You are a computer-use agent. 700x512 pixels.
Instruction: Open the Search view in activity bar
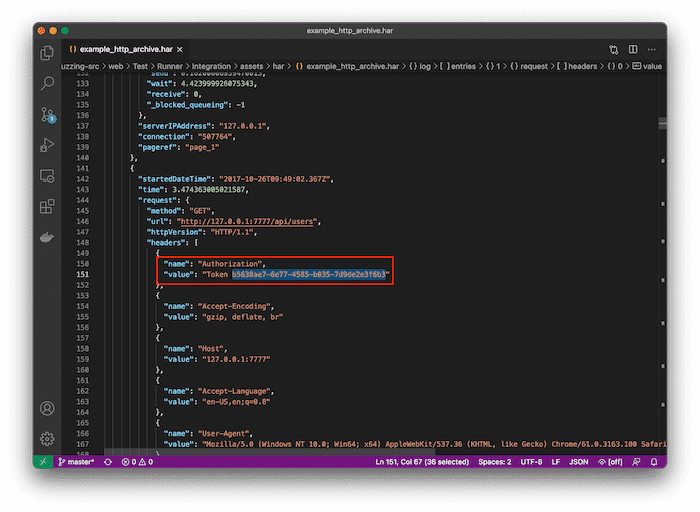[47, 83]
